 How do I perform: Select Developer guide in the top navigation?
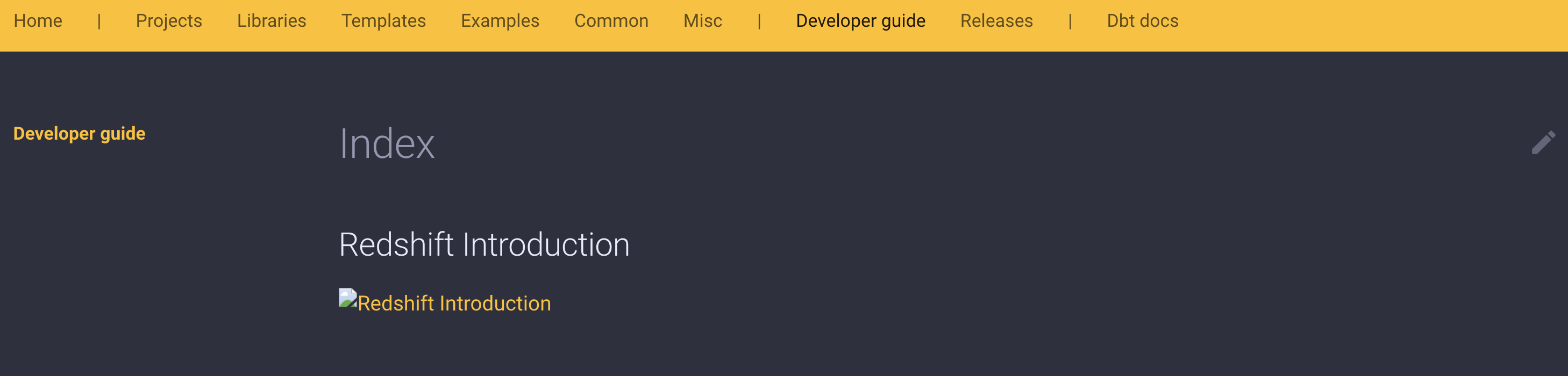pos(860,21)
